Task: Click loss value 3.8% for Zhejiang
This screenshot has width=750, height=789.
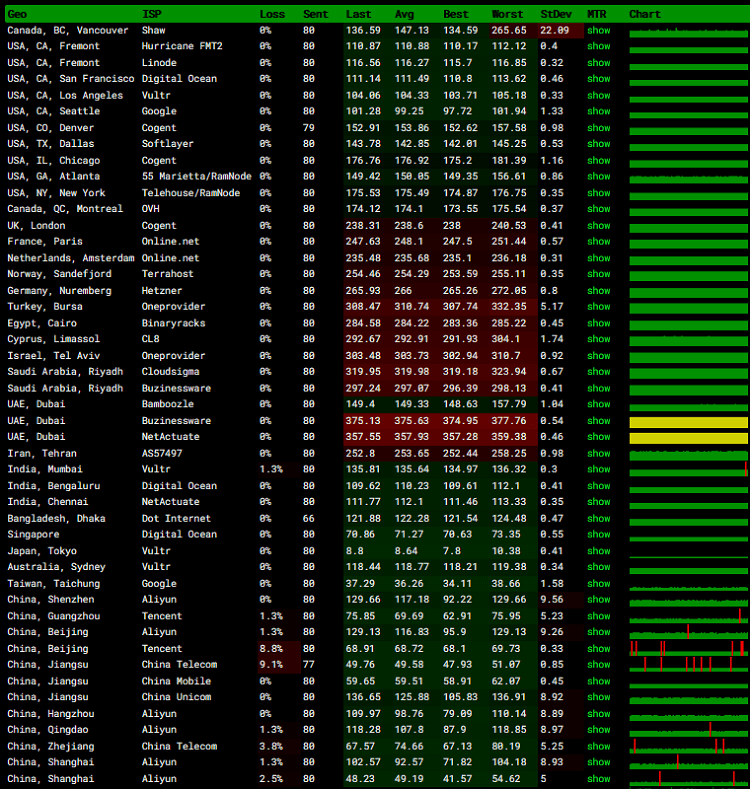Action: tap(271, 746)
